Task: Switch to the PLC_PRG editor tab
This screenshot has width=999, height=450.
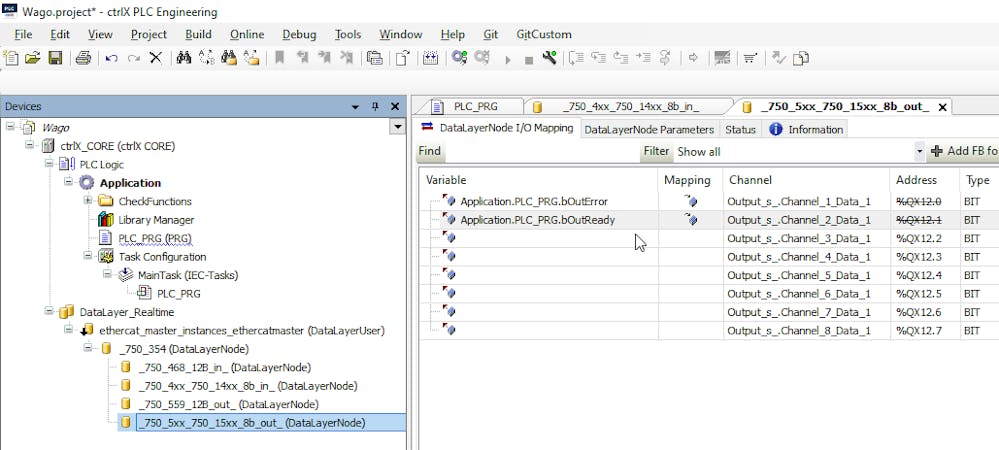Action: [475, 106]
